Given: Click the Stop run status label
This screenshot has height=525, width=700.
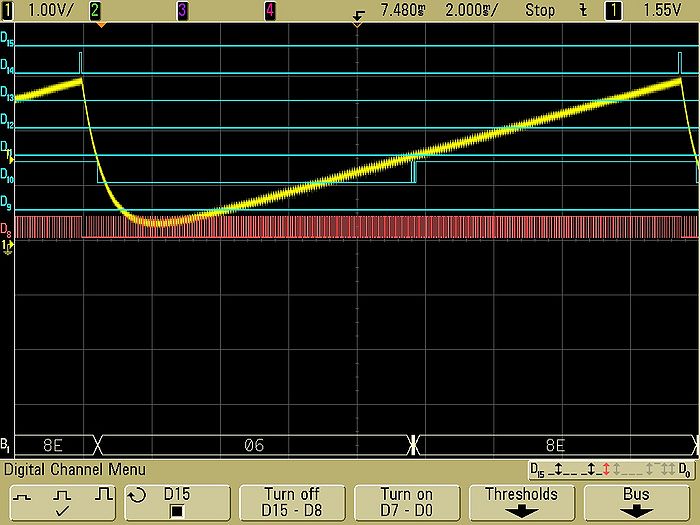Looking at the screenshot, I should [540, 9].
